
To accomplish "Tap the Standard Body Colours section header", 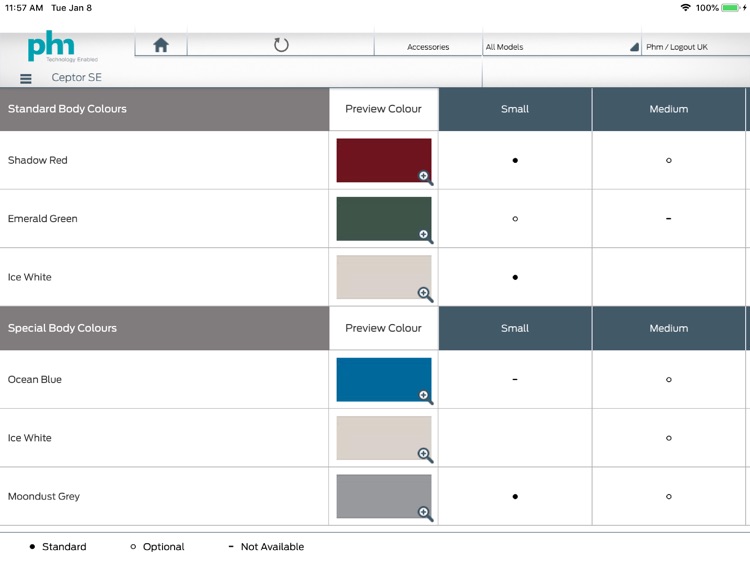I will click(164, 109).
